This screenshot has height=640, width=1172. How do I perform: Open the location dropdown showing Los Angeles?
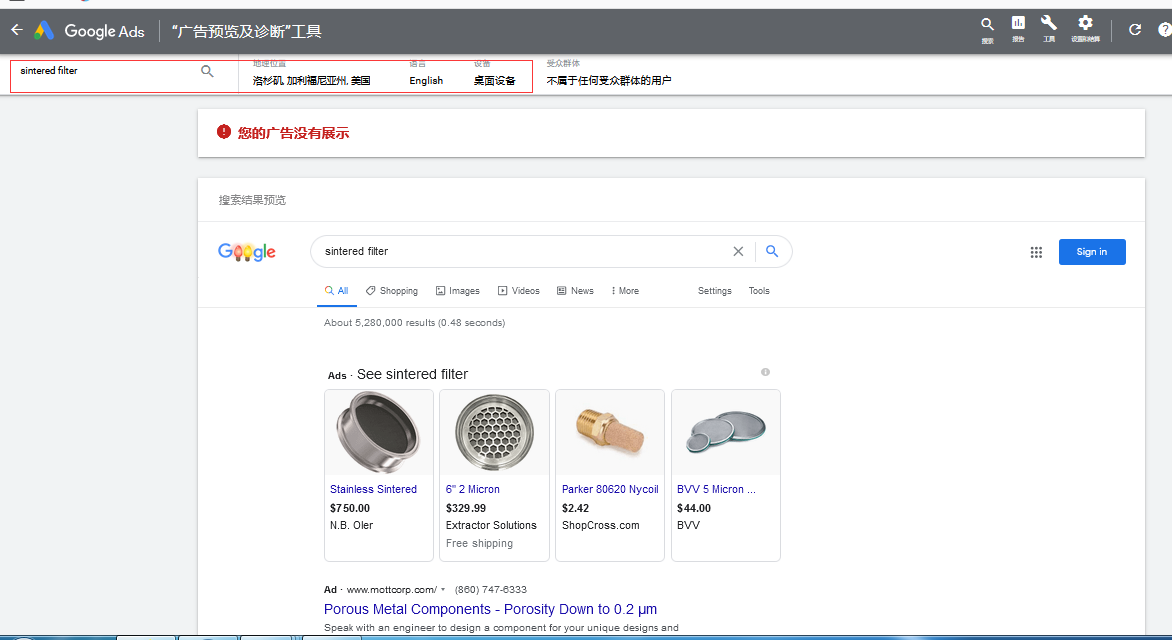(x=311, y=80)
